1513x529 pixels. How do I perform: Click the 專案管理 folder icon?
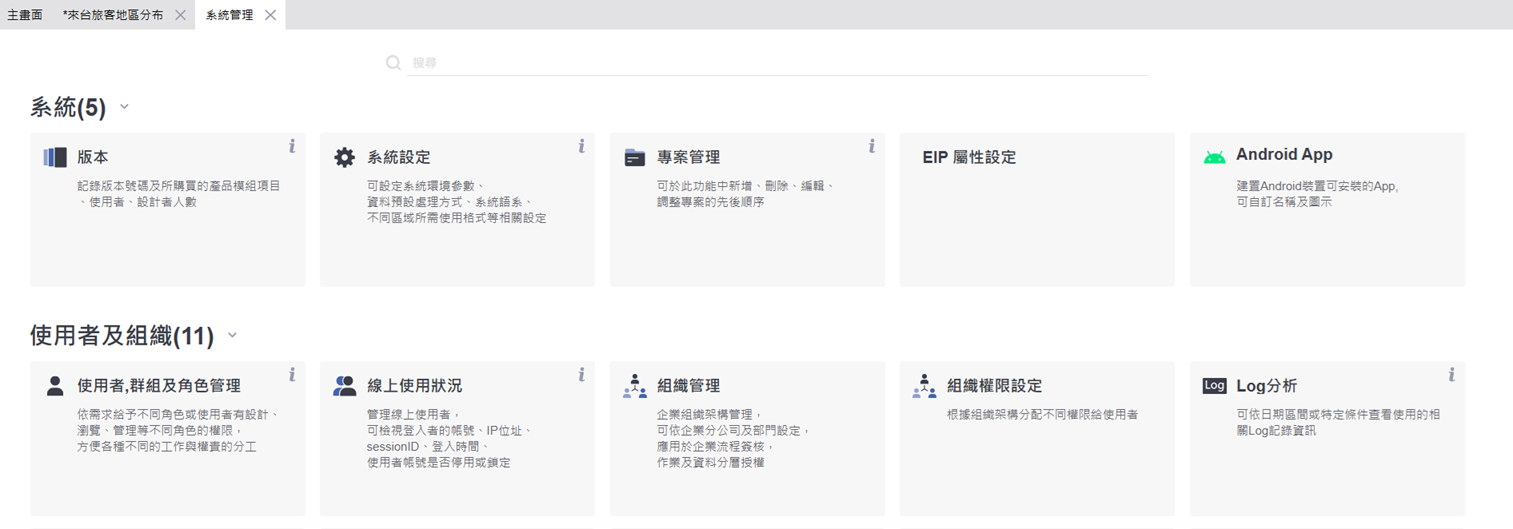tap(634, 157)
